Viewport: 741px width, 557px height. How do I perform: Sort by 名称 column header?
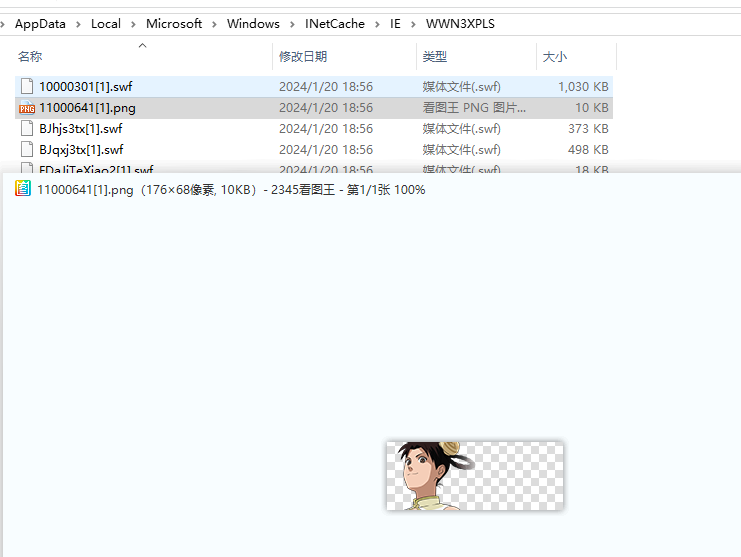(x=30, y=57)
